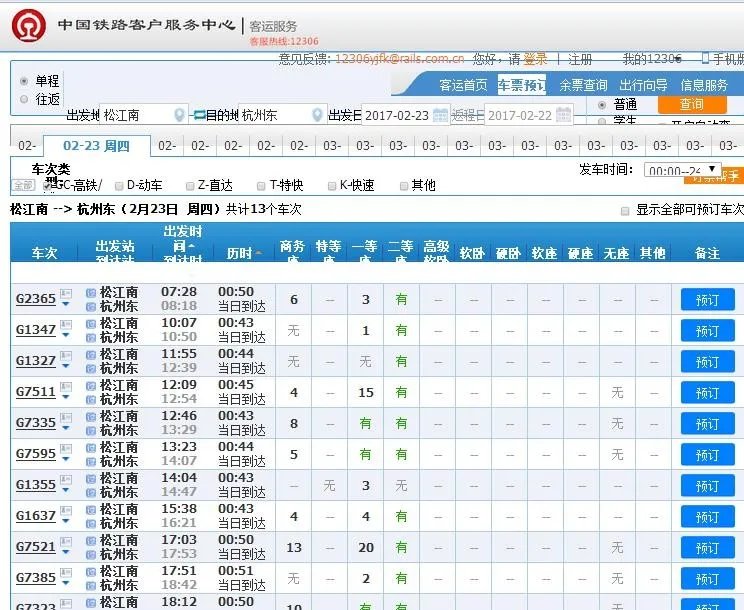Click 松江南 station icon in G1347 row
This screenshot has height=610, width=744.
(x=91, y=324)
